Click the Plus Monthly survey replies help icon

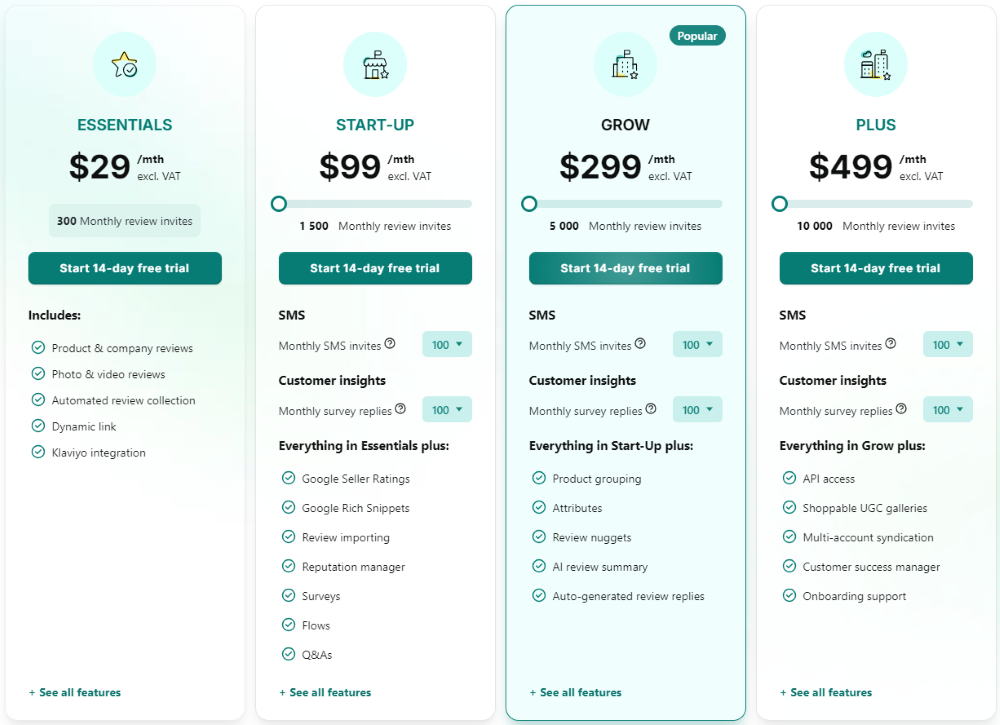[901, 409]
